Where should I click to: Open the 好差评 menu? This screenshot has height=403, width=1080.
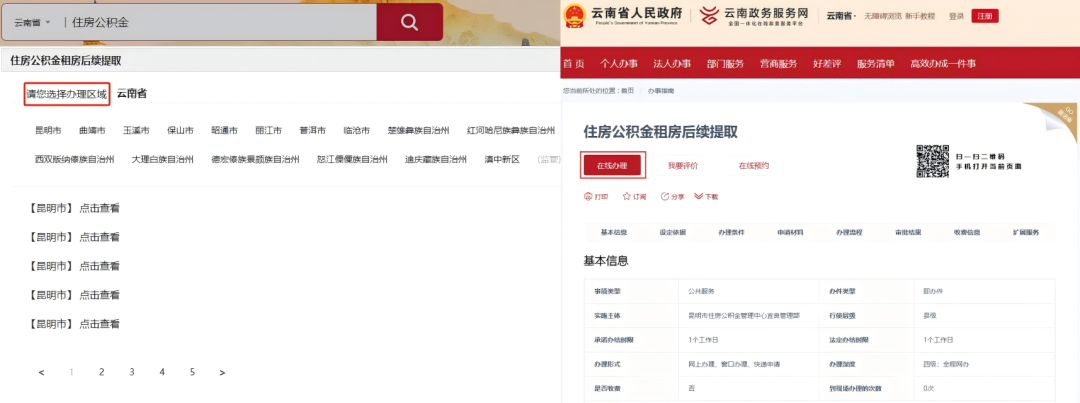coord(827,64)
